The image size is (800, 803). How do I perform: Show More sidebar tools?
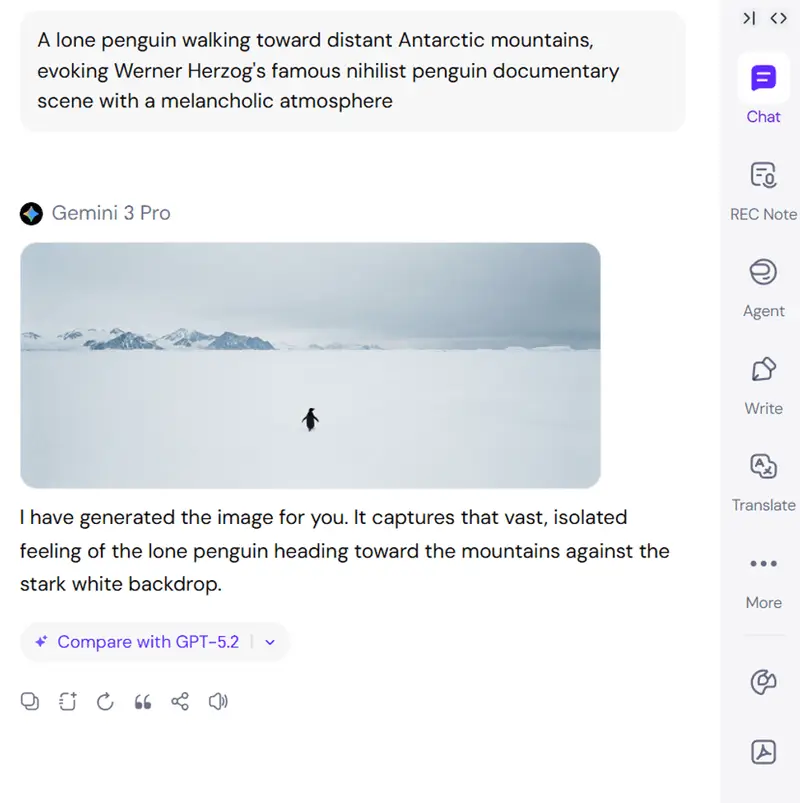[763, 563]
